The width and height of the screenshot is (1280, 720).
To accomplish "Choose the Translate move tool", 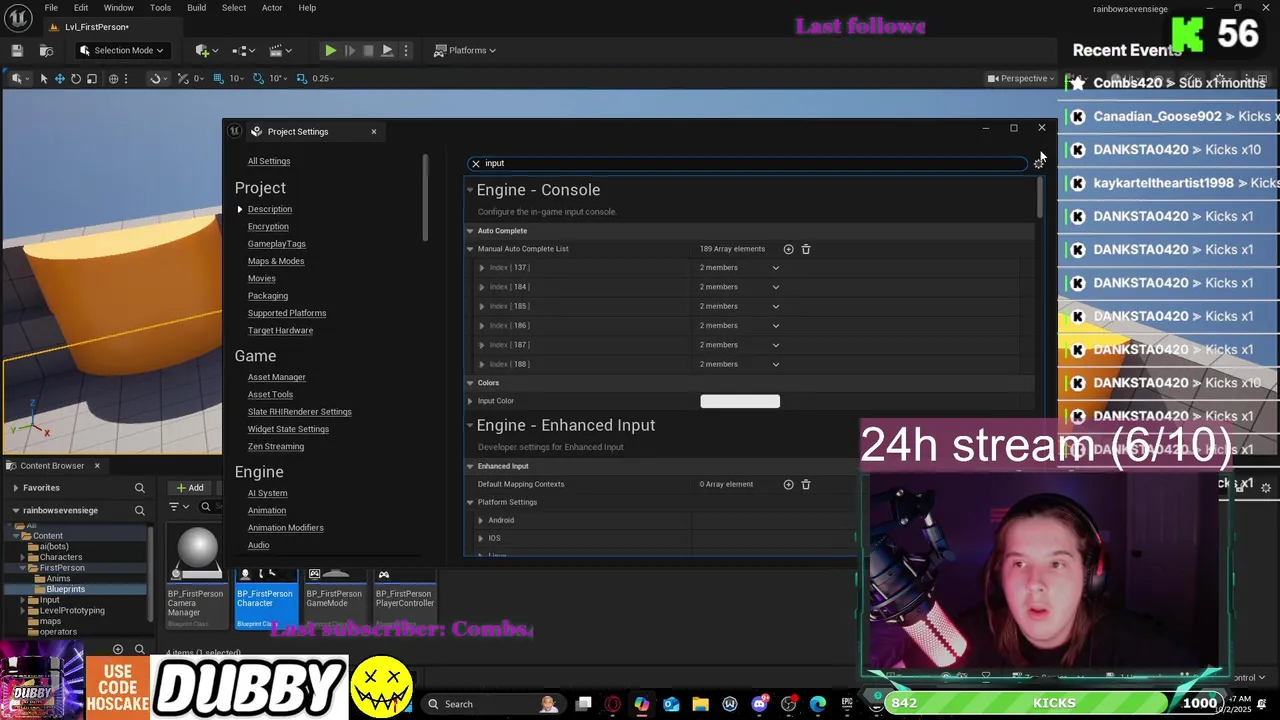I will pyautogui.click(x=60, y=78).
